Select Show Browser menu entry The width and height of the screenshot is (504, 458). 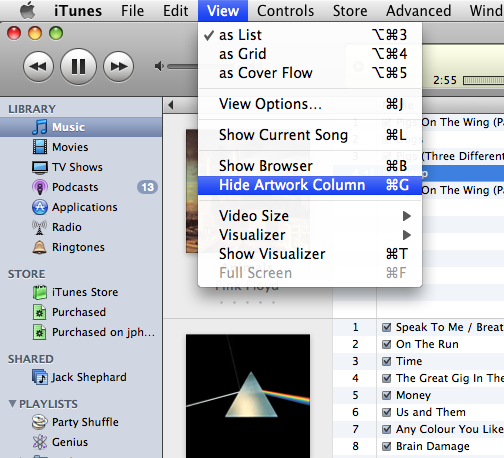pyautogui.click(x=310, y=166)
